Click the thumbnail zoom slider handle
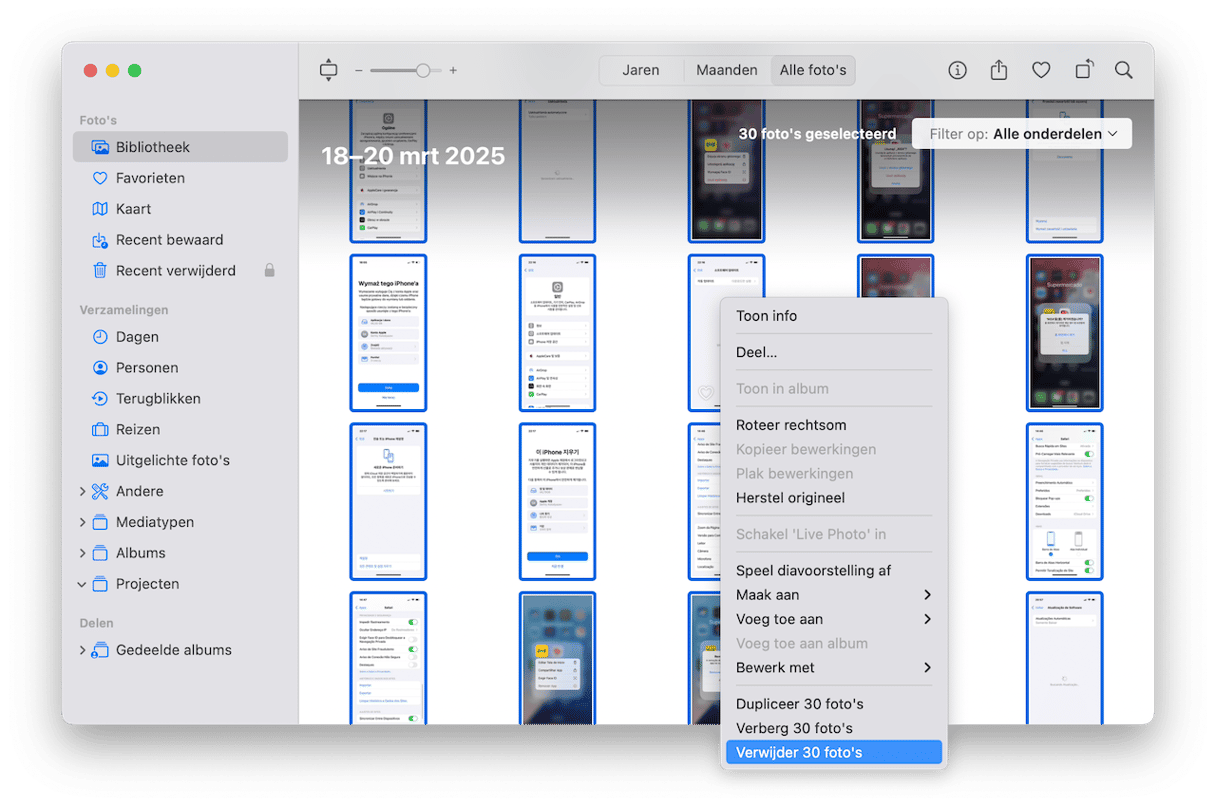 [x=423, y=70]
